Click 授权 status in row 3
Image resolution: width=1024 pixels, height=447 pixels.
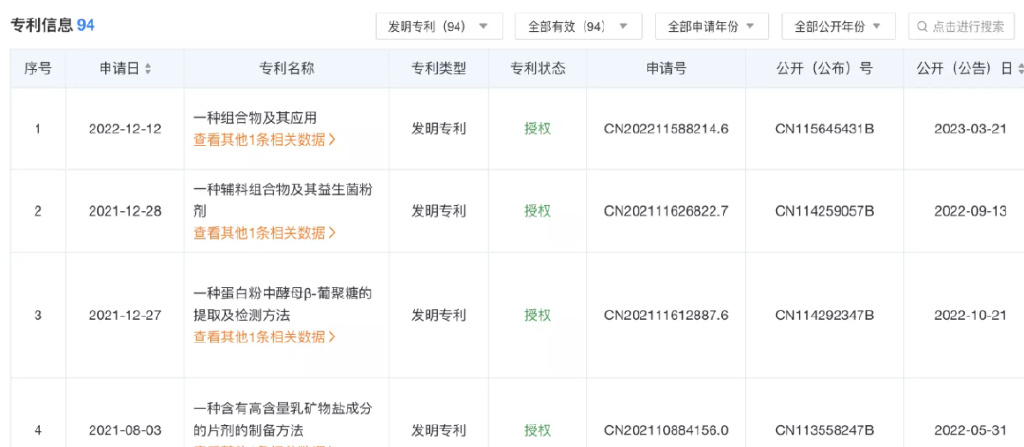(x=538, y=315)
